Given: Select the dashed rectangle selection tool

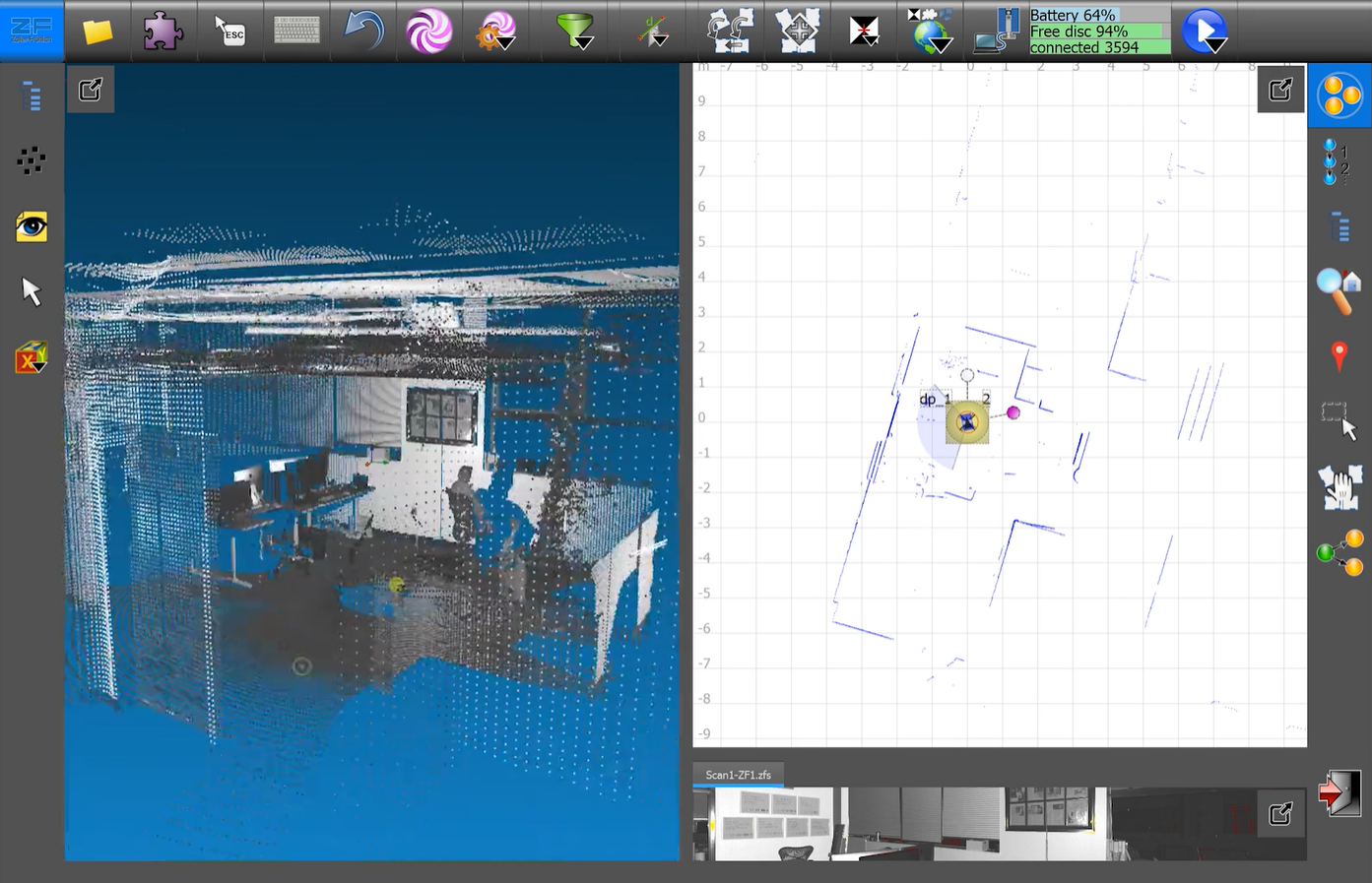Looking at the screenshot, I should [x=1339, y=420].
